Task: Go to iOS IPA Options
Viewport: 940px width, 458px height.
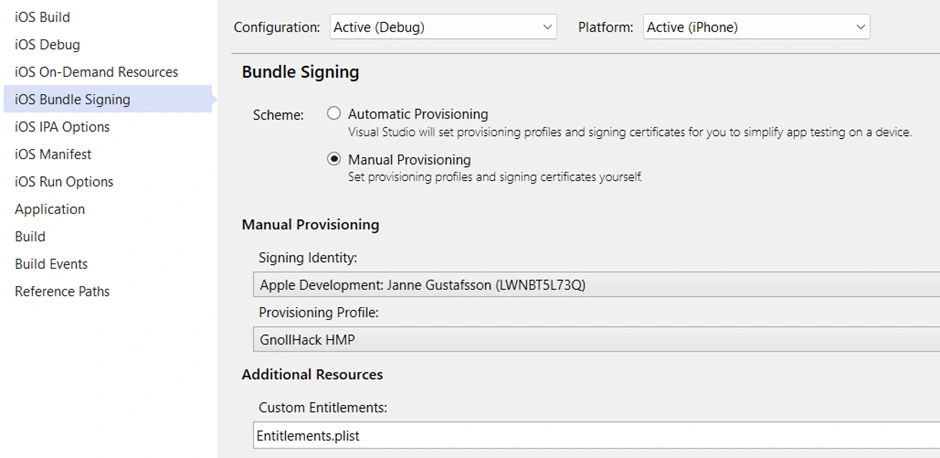Action: 62,127
